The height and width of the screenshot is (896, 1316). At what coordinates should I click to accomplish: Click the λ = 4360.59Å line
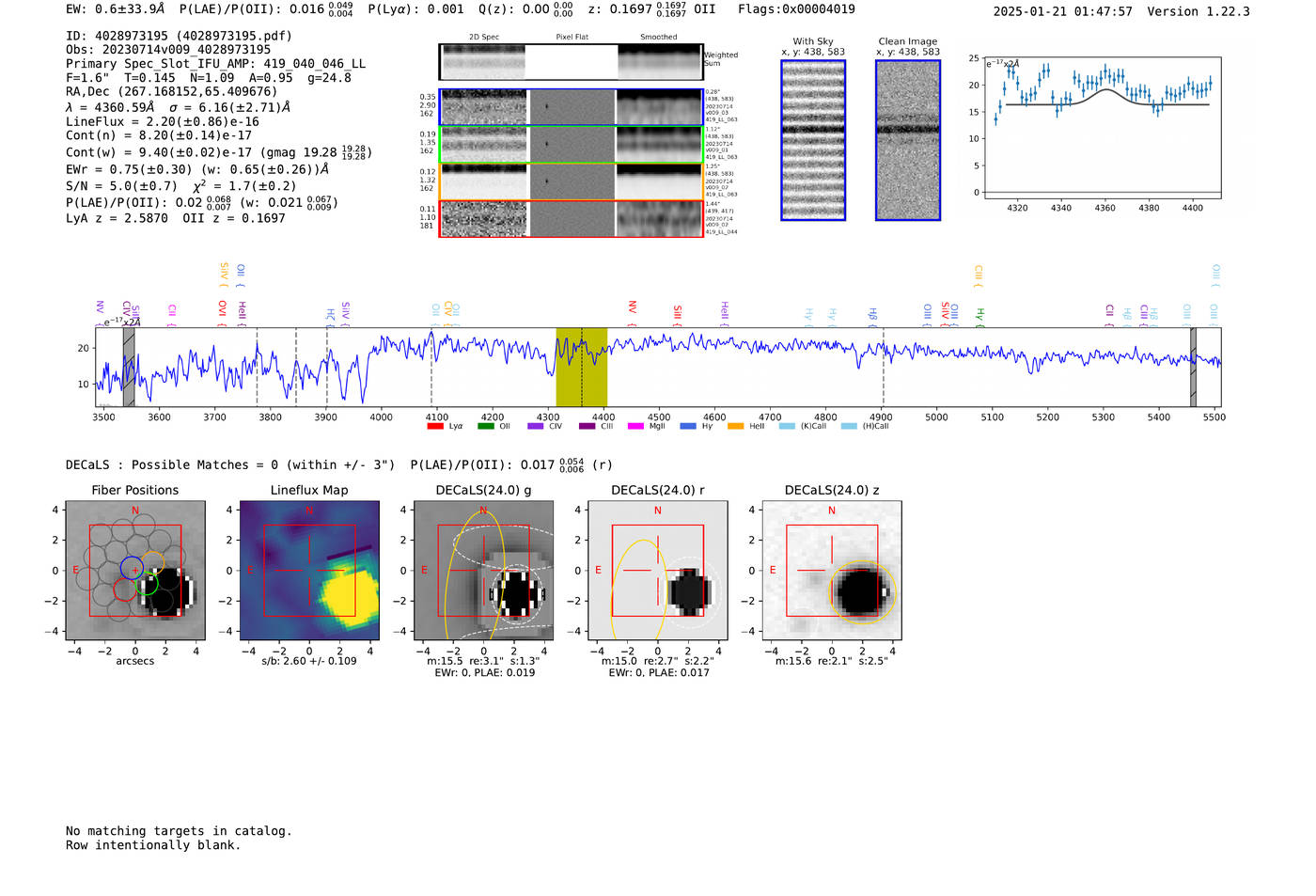179,107
